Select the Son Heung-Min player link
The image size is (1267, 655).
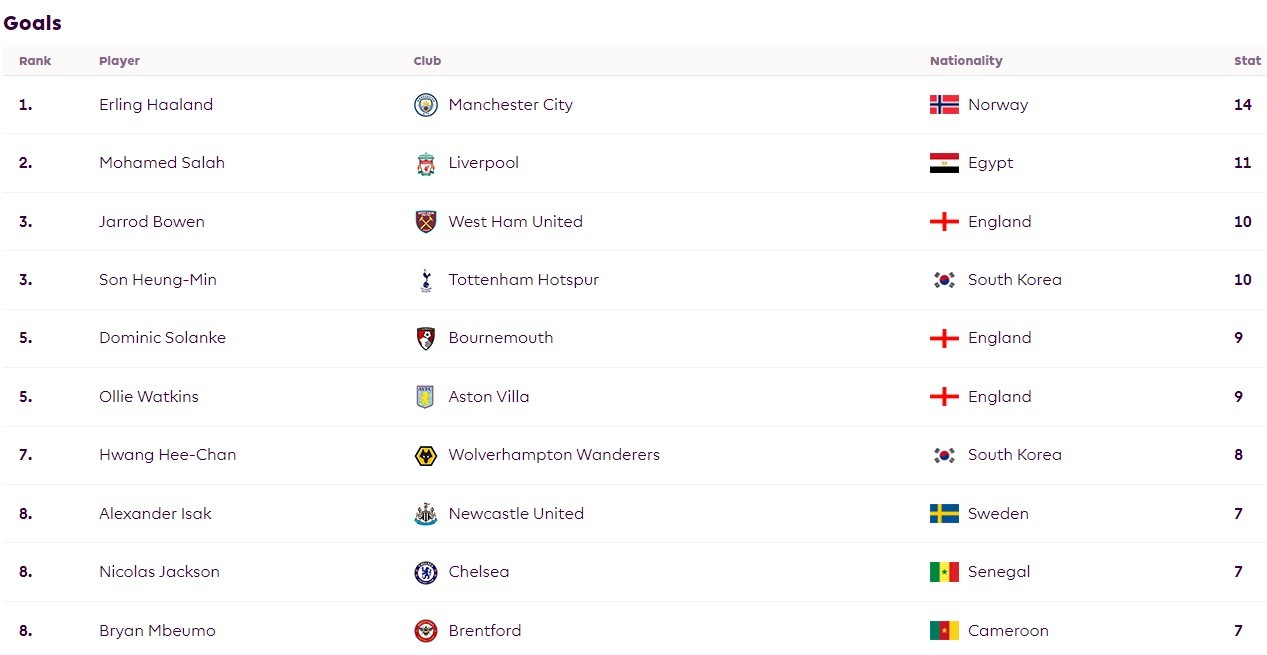[158, 280]
